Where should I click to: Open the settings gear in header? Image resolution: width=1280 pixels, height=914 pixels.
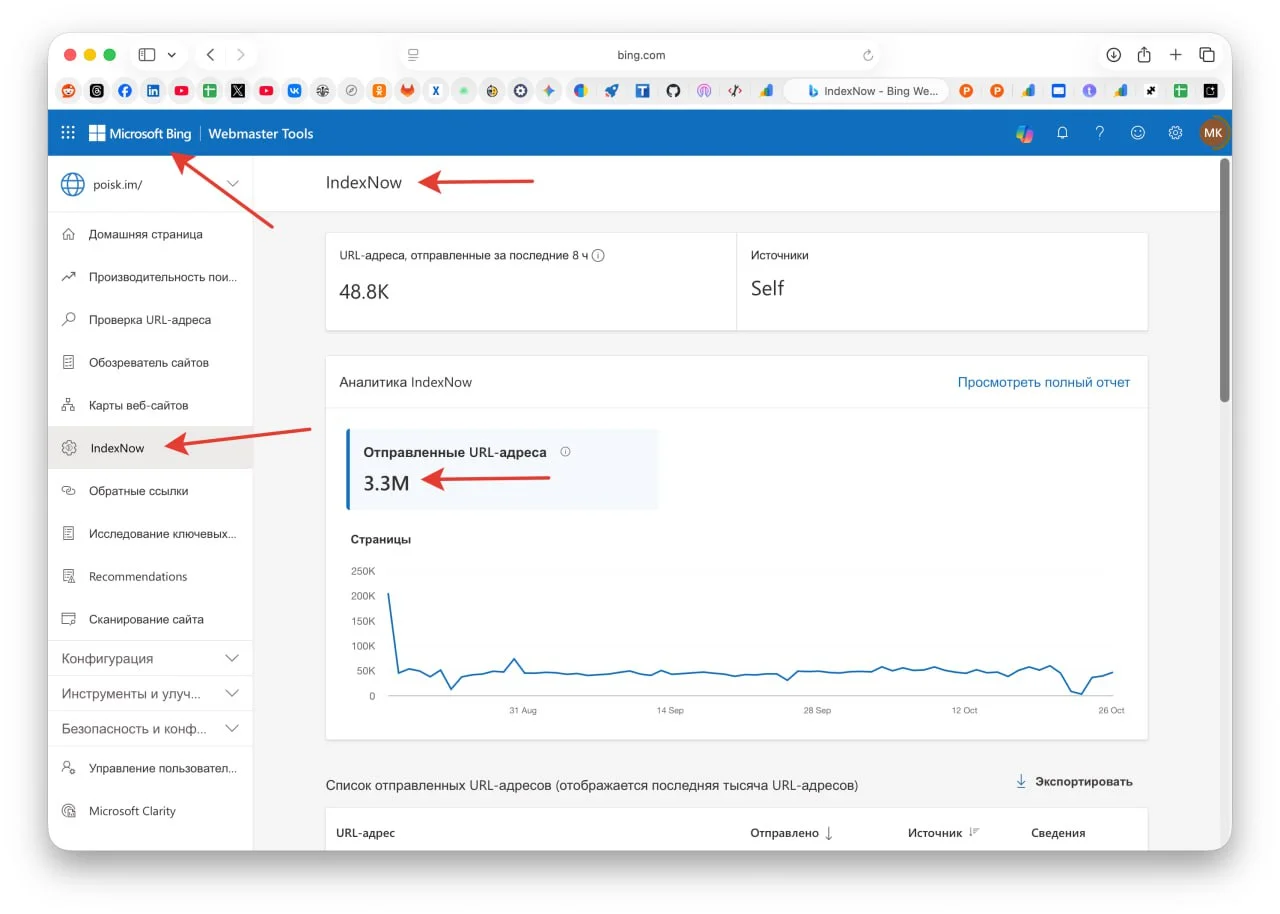[1176, 133]
